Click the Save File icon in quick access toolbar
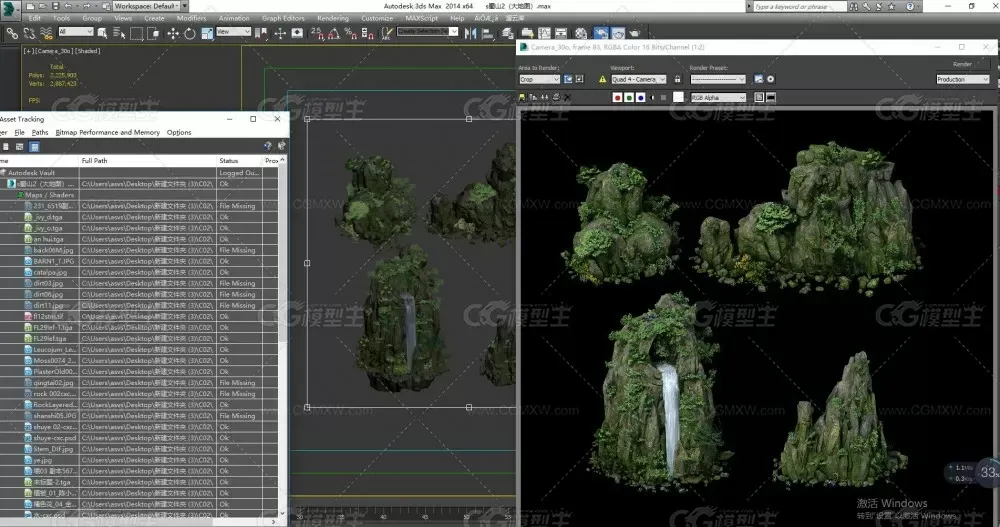This screenshot has height=527, width=1000. pos(55,6)
